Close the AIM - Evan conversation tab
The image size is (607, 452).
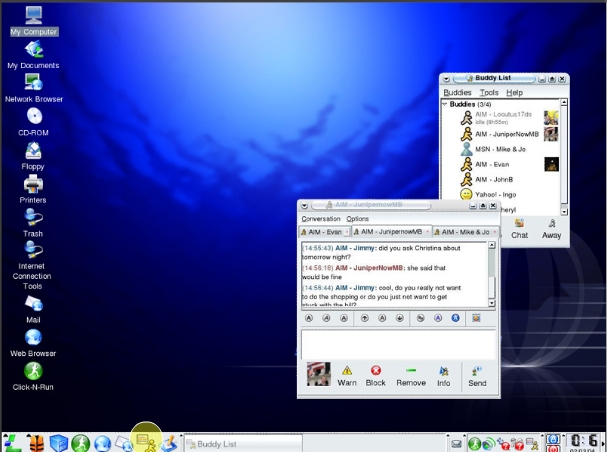[346, 232]
